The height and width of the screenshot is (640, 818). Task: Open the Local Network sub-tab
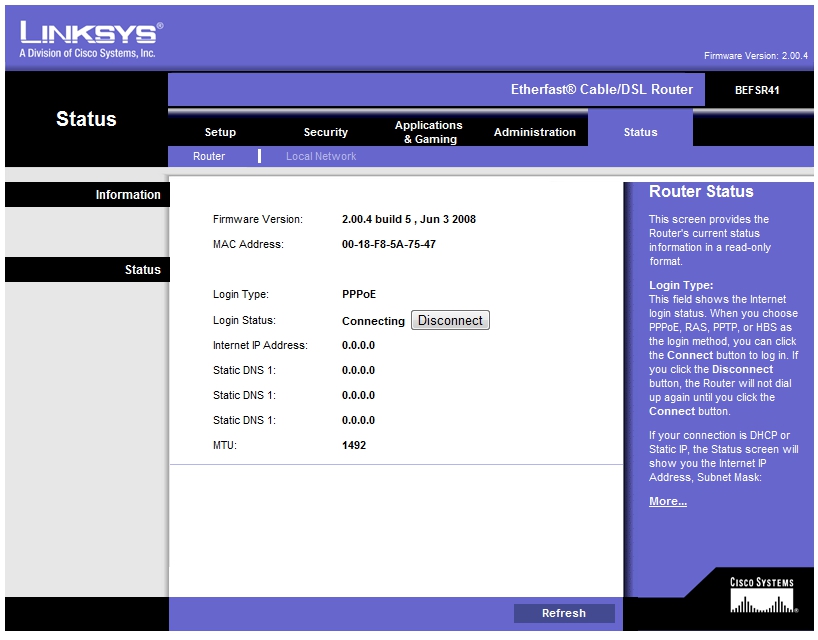tap(321, 156)
